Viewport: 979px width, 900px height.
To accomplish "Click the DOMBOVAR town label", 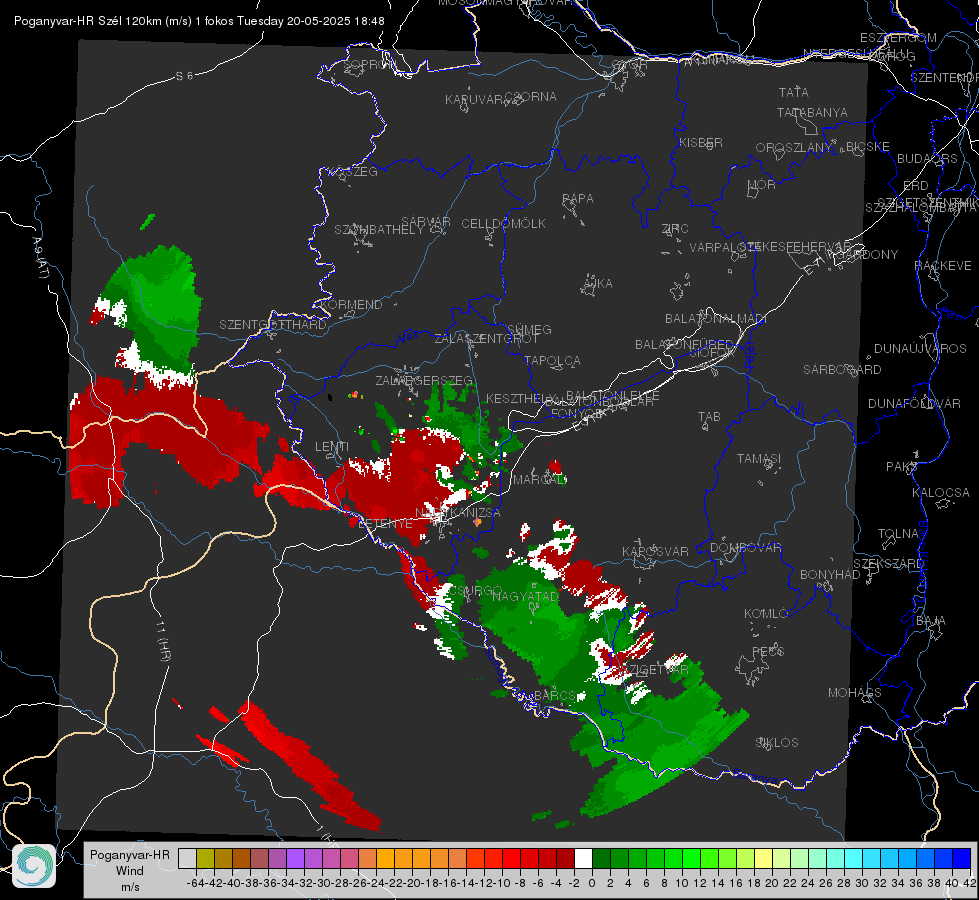I will 745,548.
